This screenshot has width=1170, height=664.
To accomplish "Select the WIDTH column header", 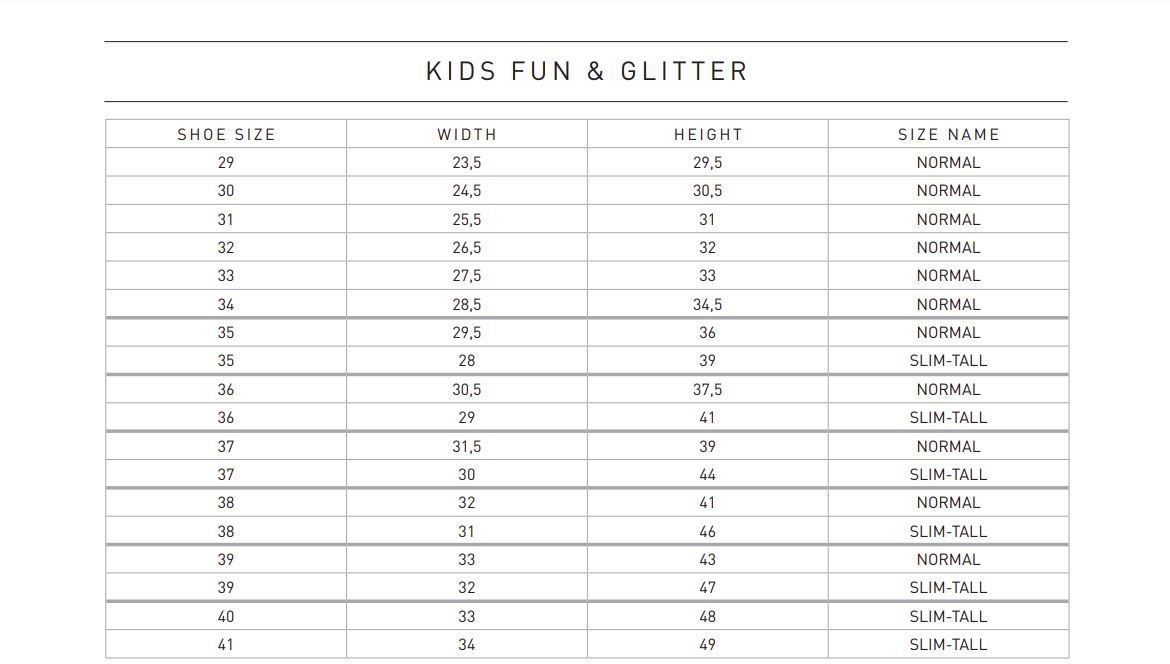I will point(467,134).
